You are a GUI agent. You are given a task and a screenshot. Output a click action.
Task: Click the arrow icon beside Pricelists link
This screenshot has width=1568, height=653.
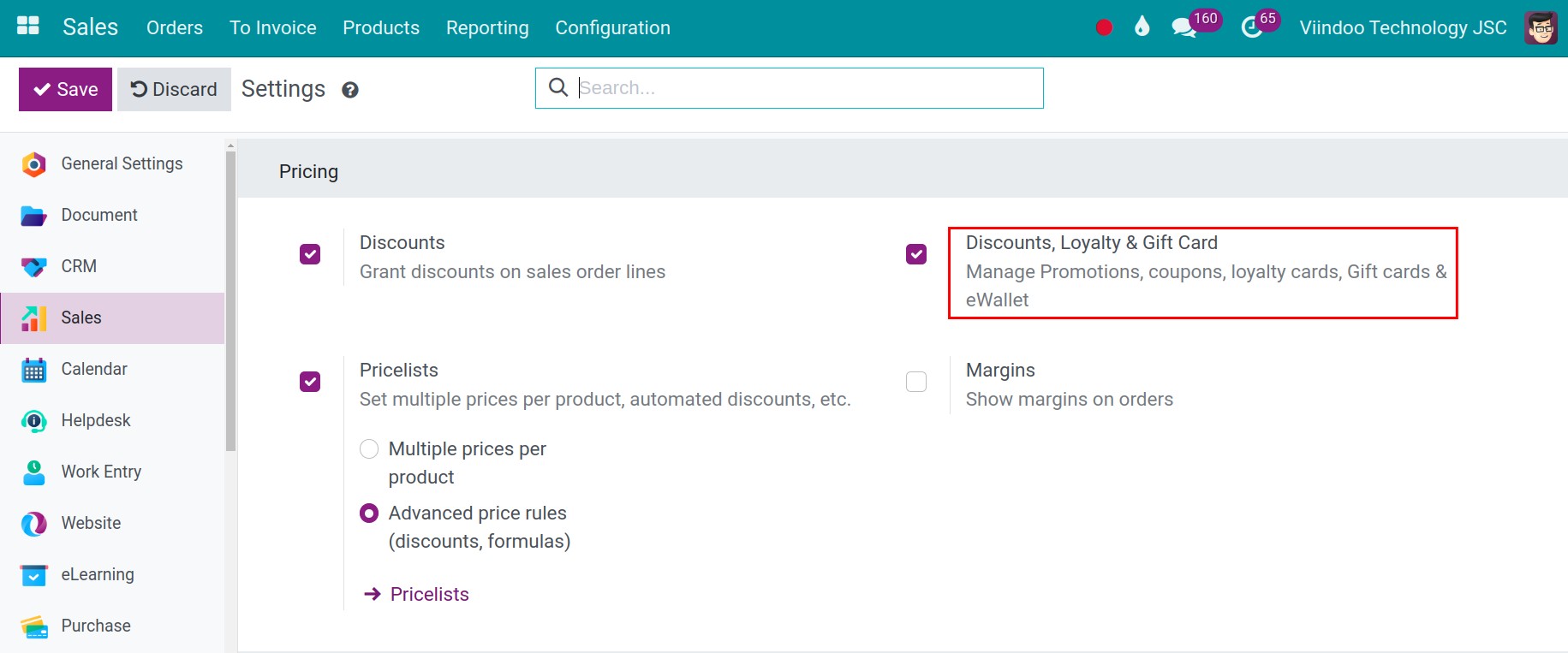click(x=372, y=594)
